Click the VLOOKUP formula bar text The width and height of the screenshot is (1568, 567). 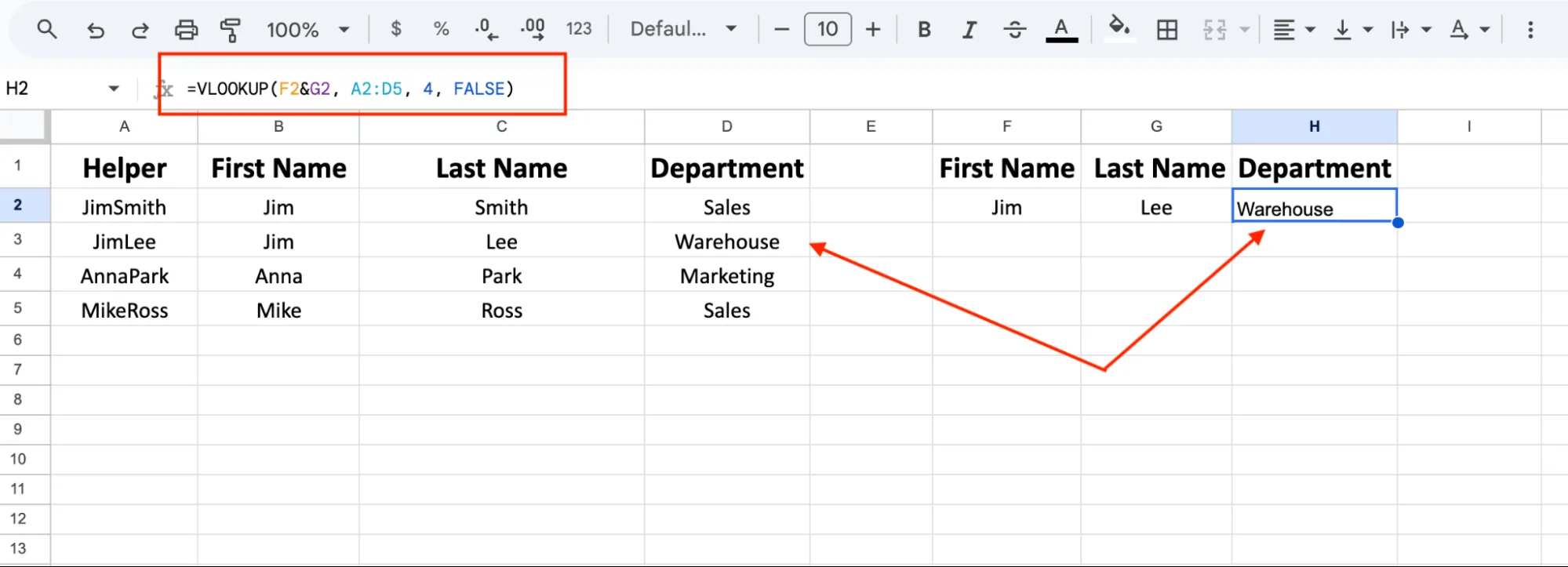(351, 89)
